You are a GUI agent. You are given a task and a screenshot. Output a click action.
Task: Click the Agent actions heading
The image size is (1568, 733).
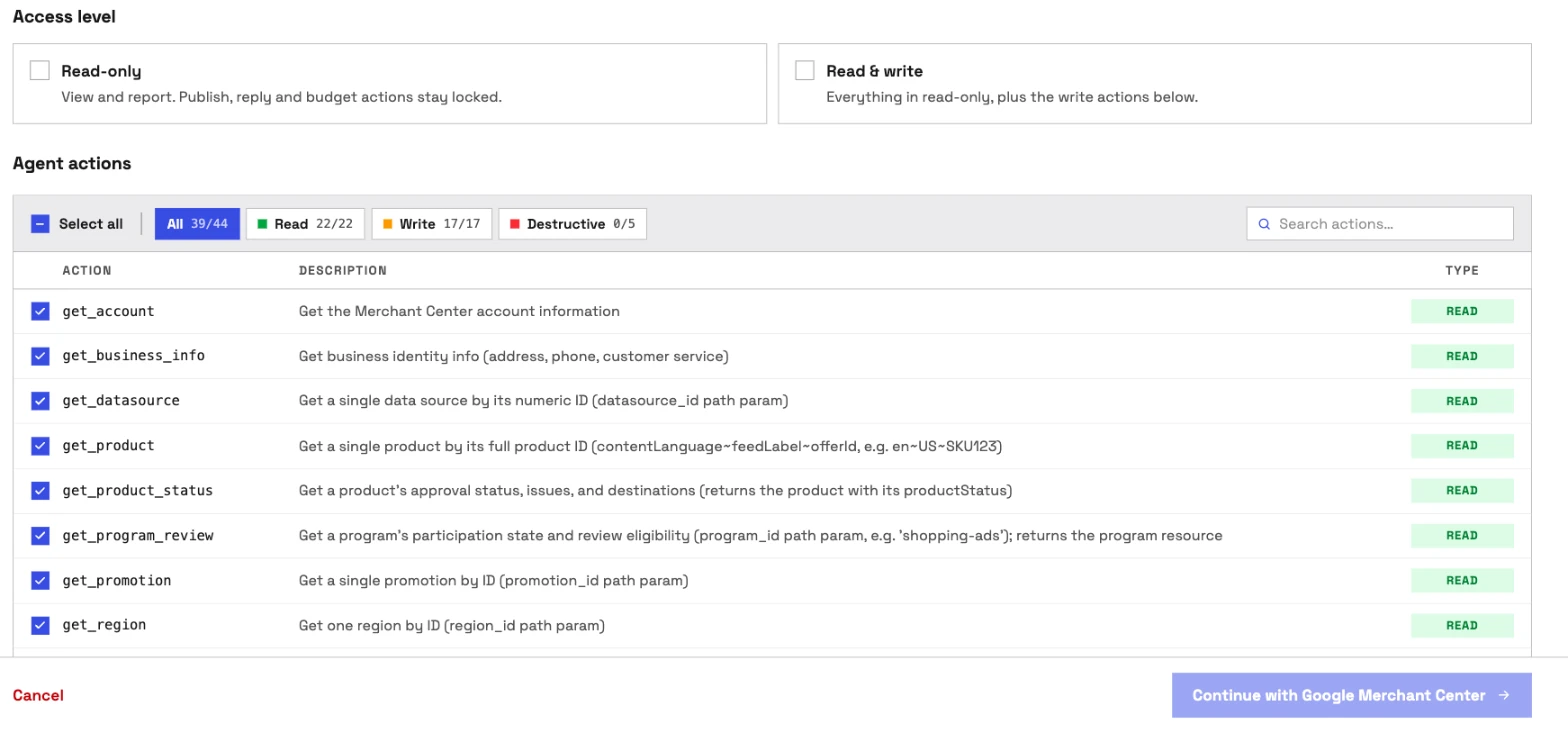(72, 163)
